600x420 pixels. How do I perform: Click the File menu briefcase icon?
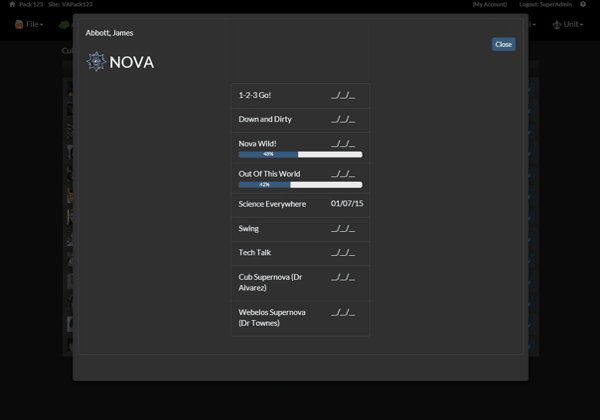tap(19, 24)
